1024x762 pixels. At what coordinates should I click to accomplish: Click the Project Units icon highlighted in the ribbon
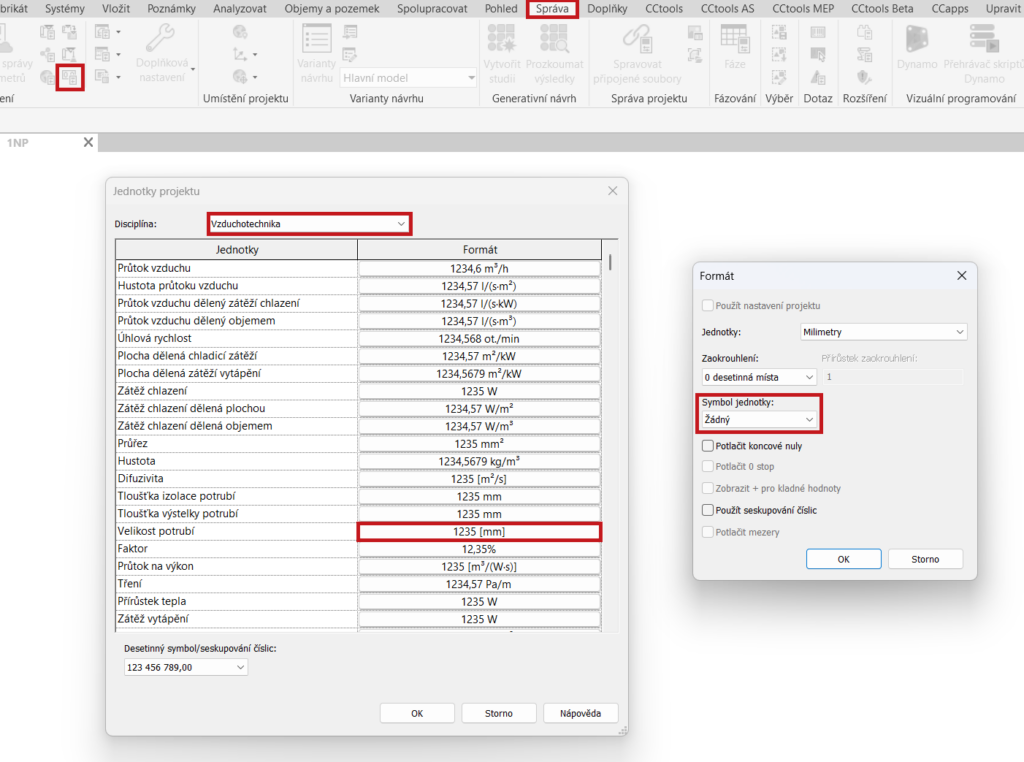pyautogui.click(x=70, y=76)
